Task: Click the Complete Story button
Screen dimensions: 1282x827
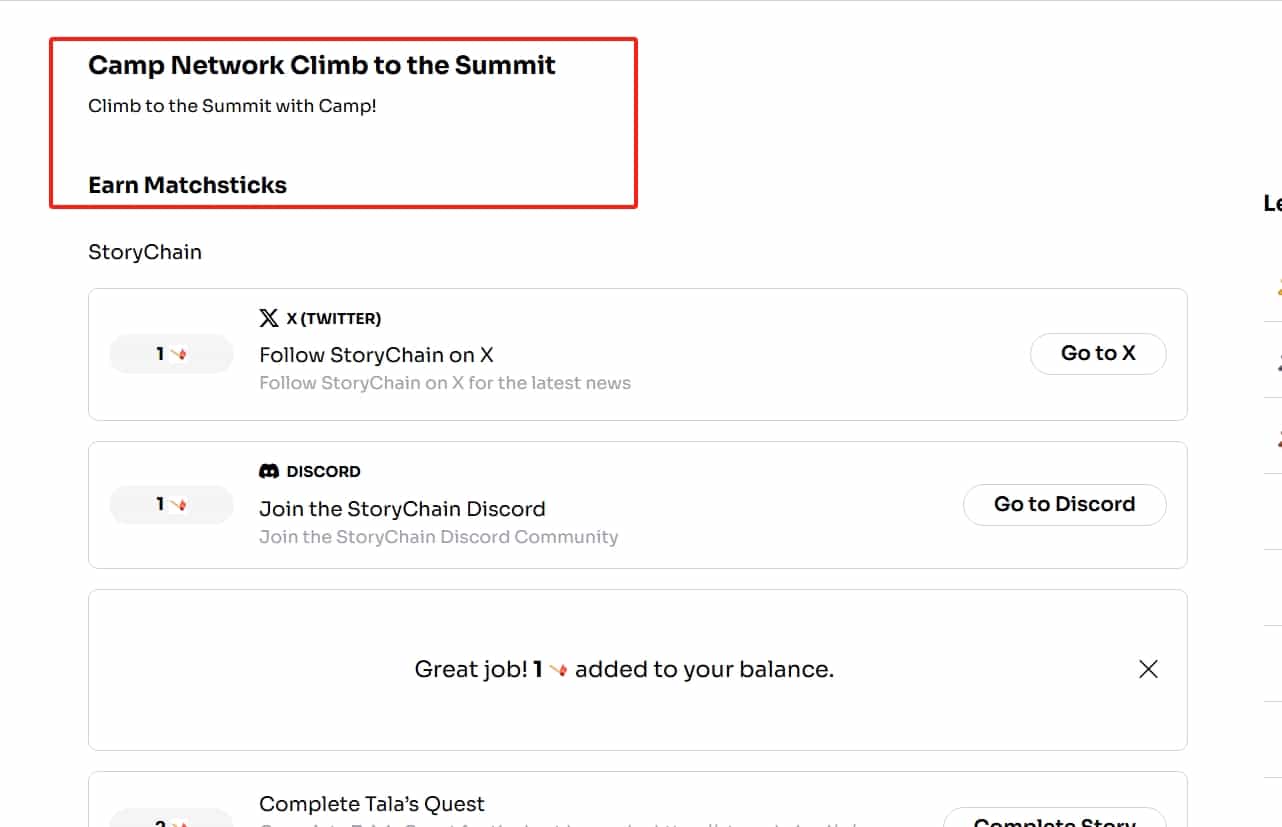Action: 1054,818
